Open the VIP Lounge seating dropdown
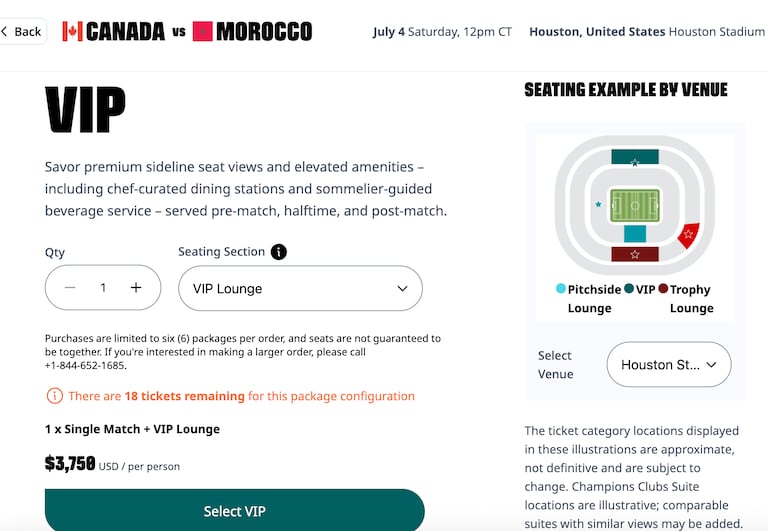Viewport: 768px width, 531px height. (x=300, y=289)
